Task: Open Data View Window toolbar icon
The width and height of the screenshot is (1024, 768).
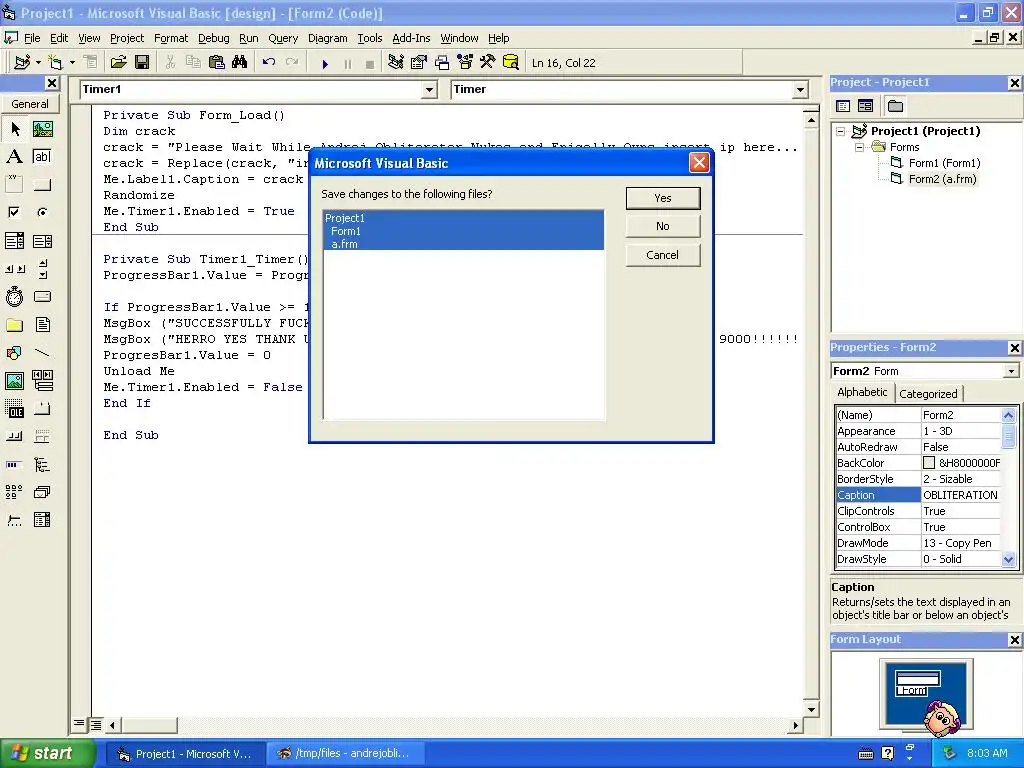Action: point(511,63)
